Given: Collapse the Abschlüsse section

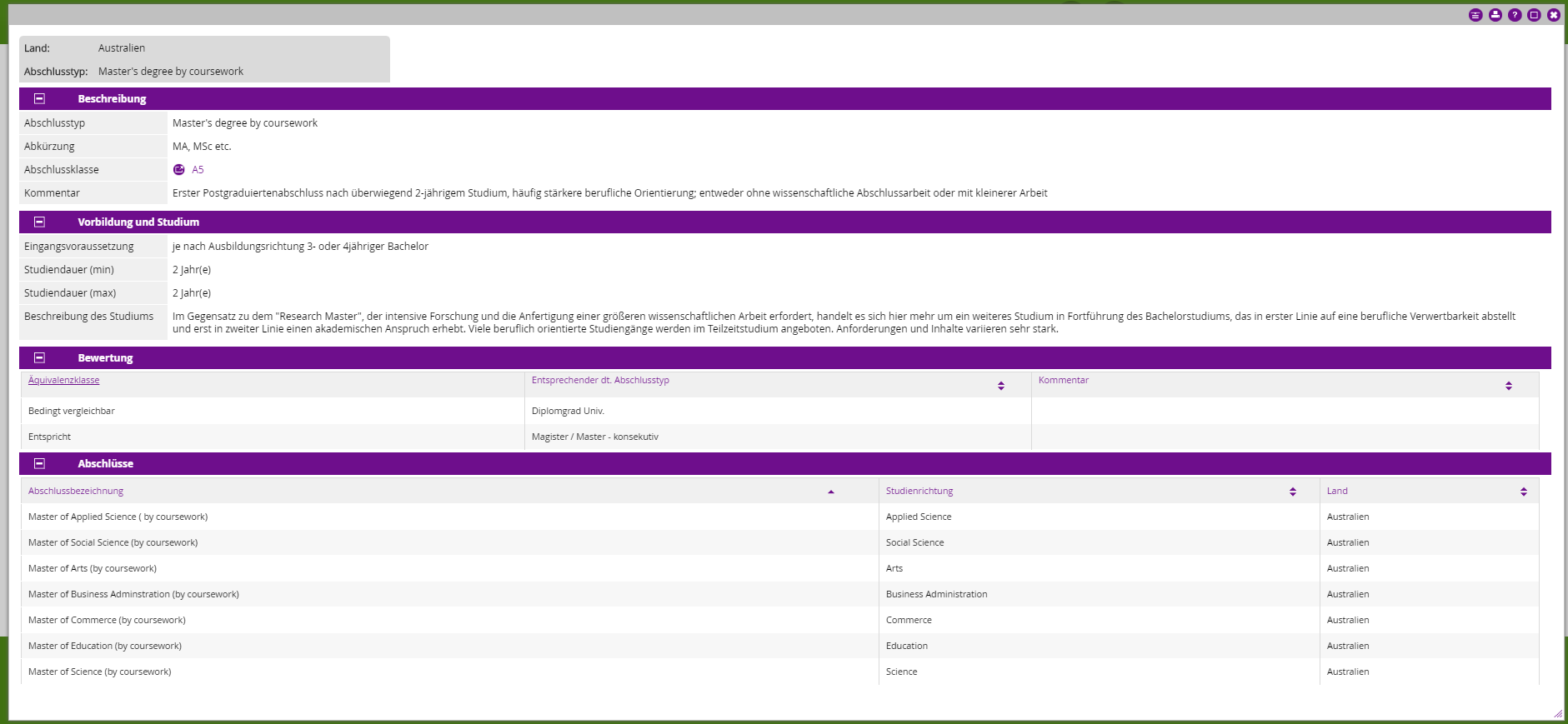Looking at the screenshot, I should [39, 463].
